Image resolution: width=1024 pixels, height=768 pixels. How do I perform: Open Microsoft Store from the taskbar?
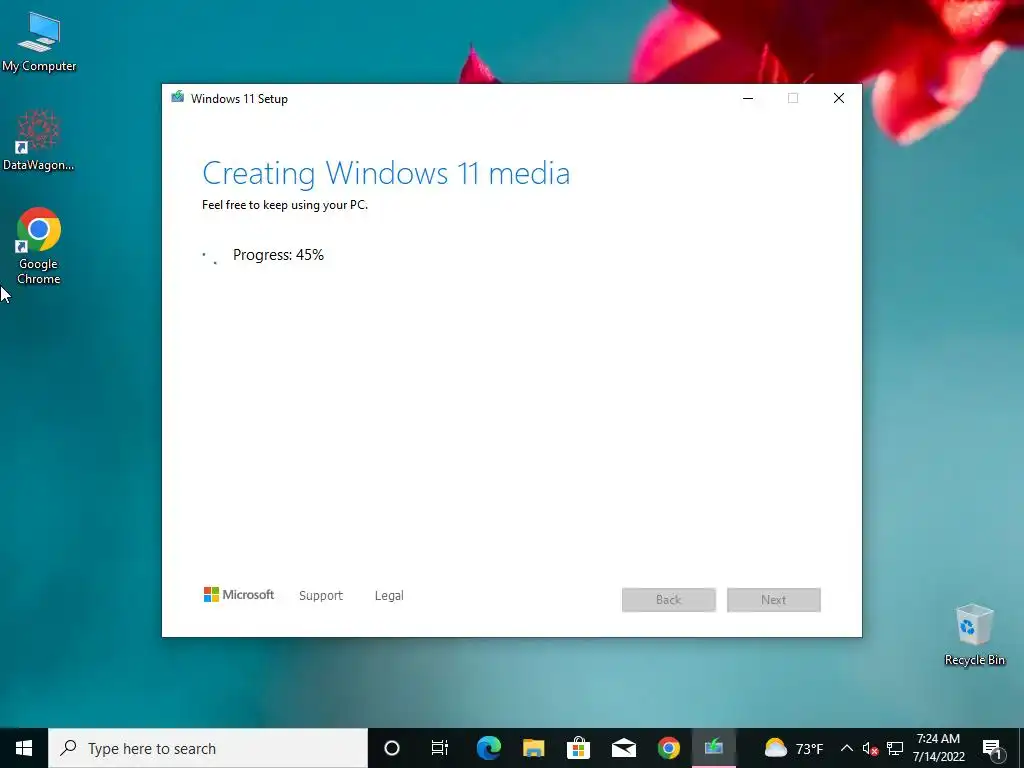(579, 748)
